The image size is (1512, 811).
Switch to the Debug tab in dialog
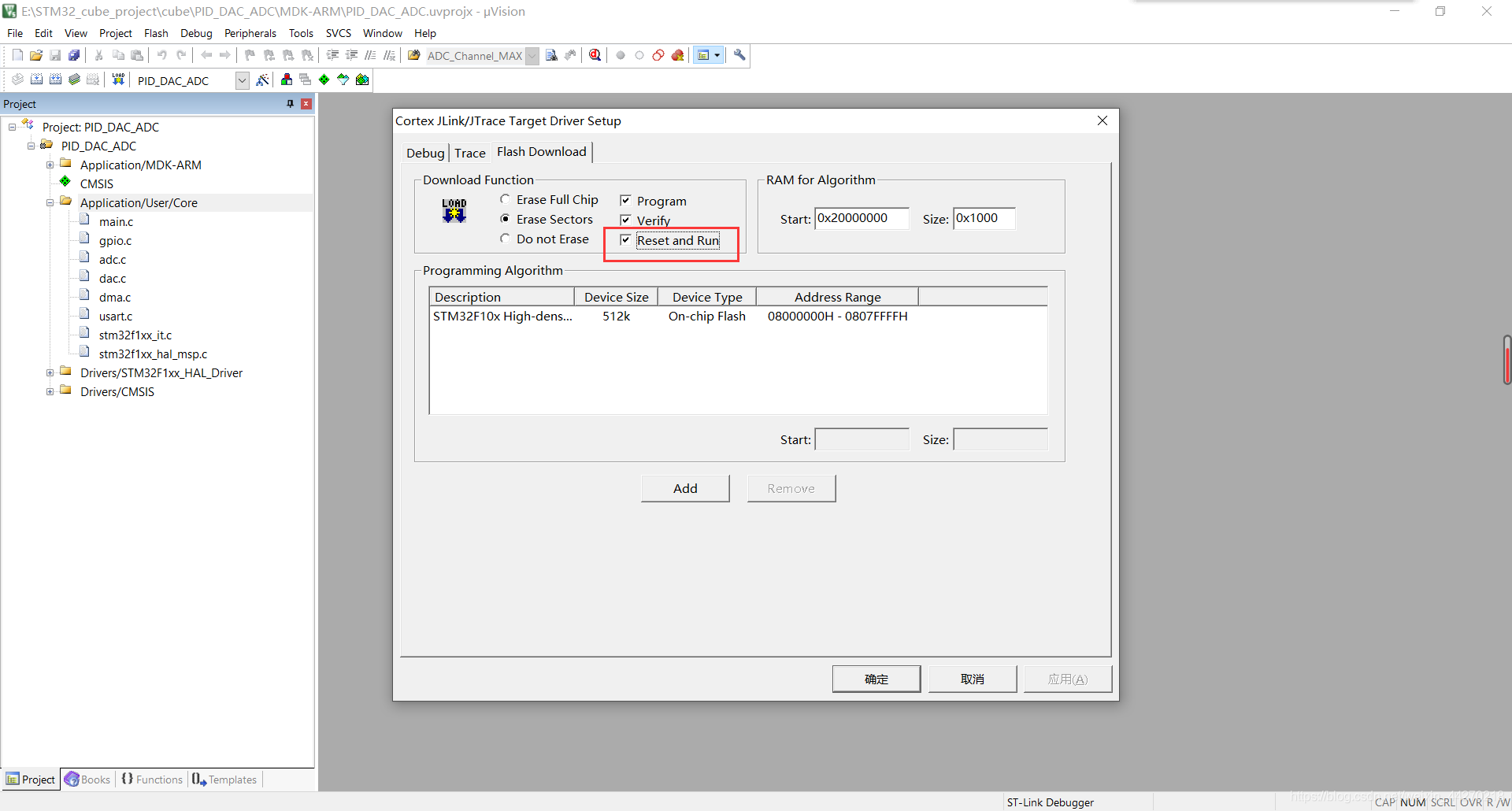click(425, 153)
